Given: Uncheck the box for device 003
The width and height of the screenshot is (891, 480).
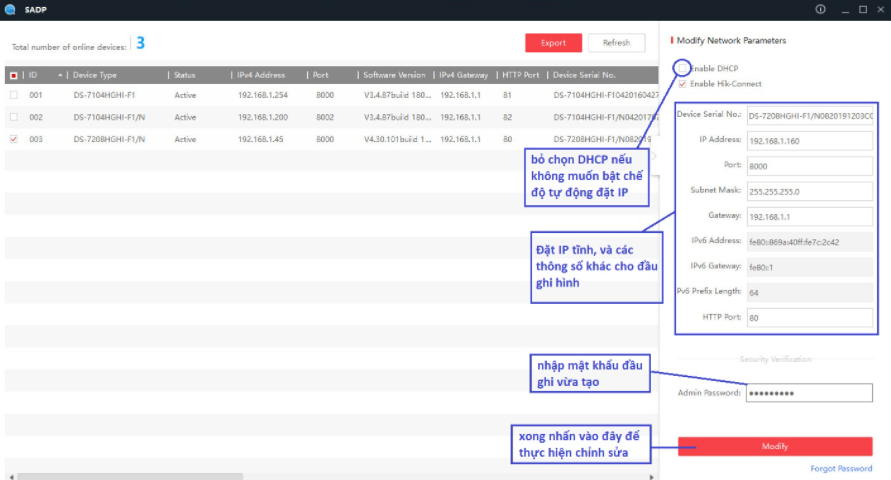Looking at the screenshot, I should [14, 139].
